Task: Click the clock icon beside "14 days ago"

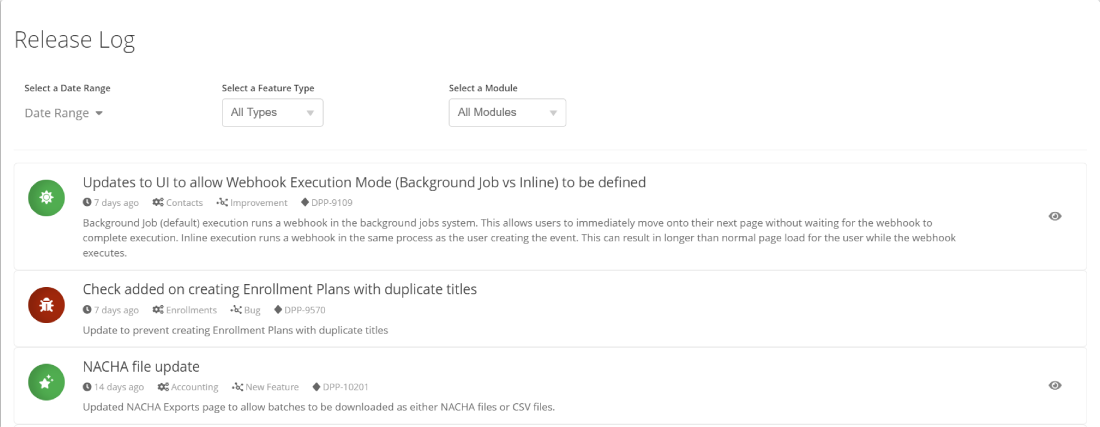Action: (87, 387)
